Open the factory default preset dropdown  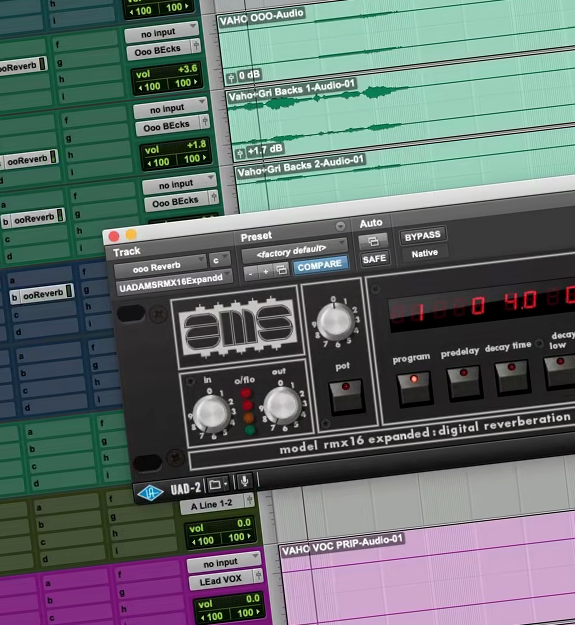(x=294, y=250)
